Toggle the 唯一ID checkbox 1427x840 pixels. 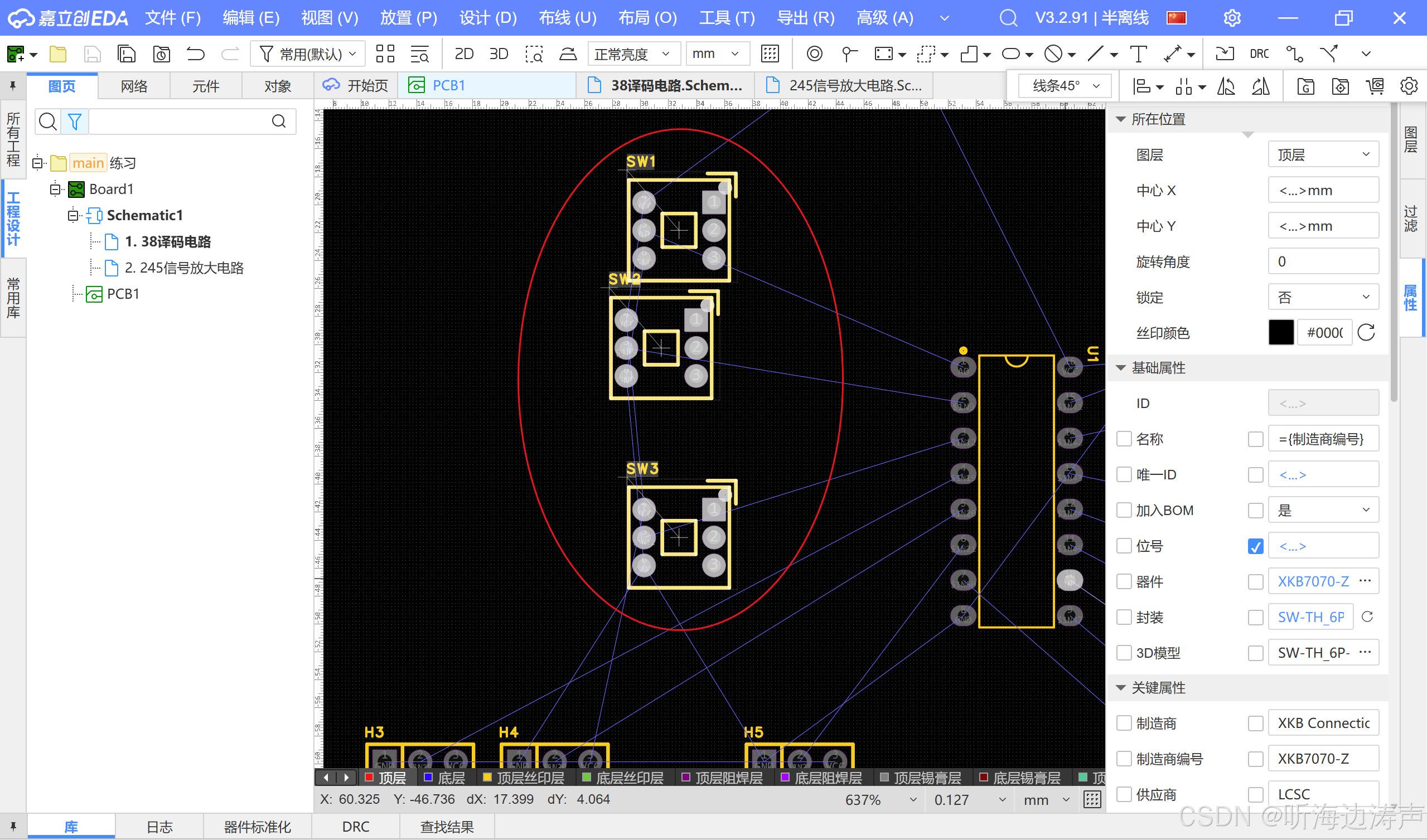pyautogui.click(x=1124, y=474)
